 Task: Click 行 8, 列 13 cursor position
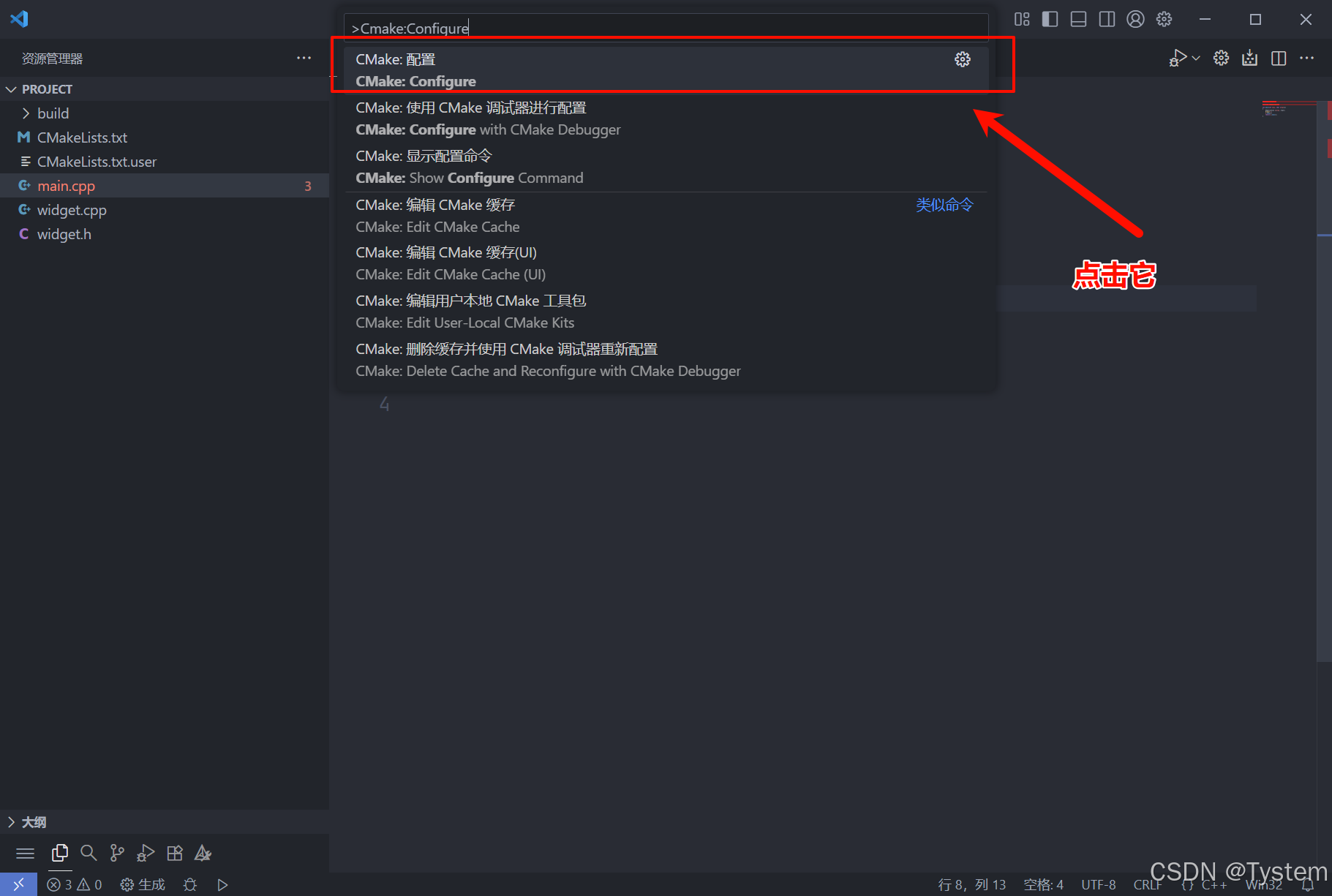point(972,884)
